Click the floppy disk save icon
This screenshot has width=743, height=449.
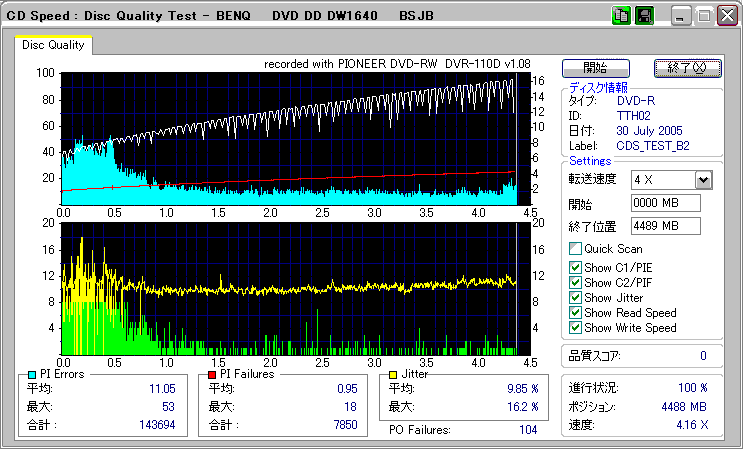[644, 16]
